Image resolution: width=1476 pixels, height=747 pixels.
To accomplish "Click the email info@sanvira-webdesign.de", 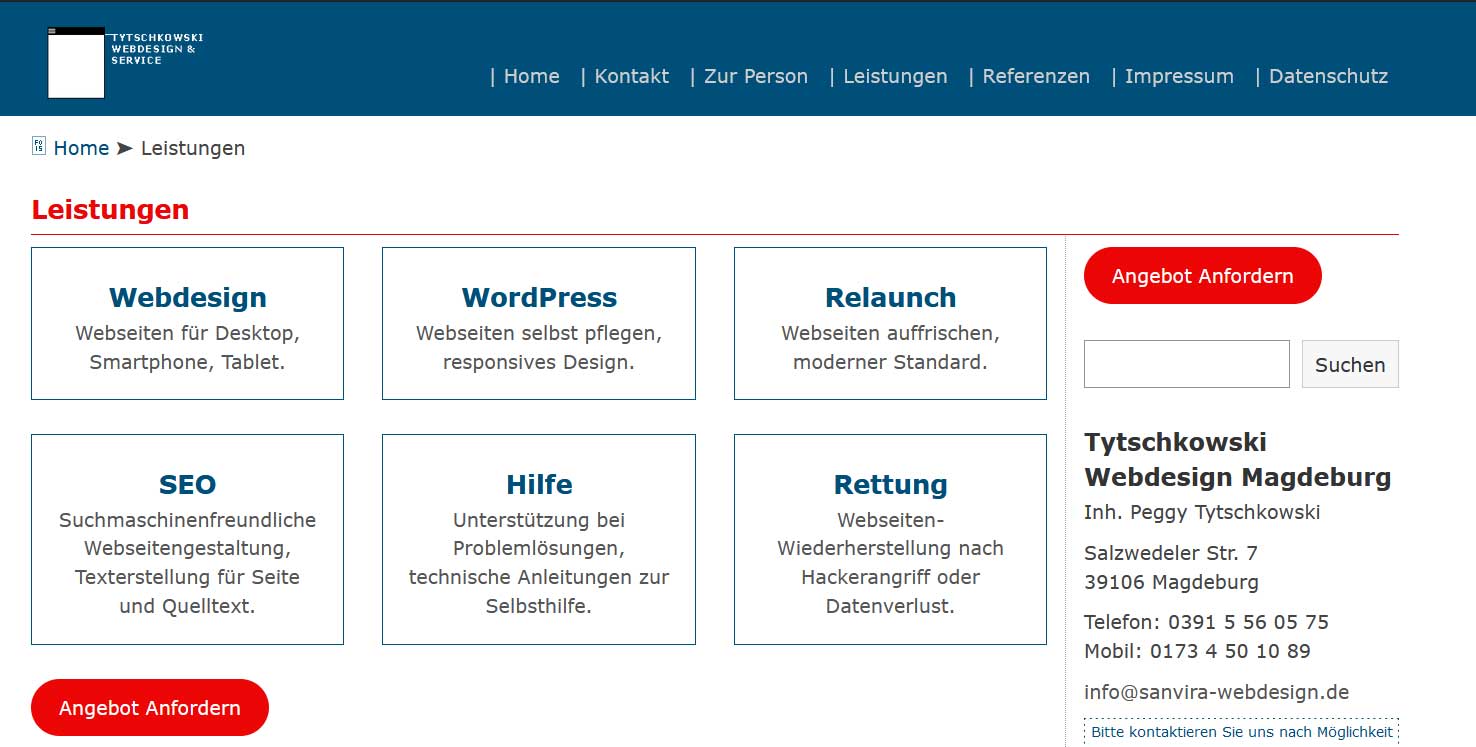I will click(x=1216, y=692).
